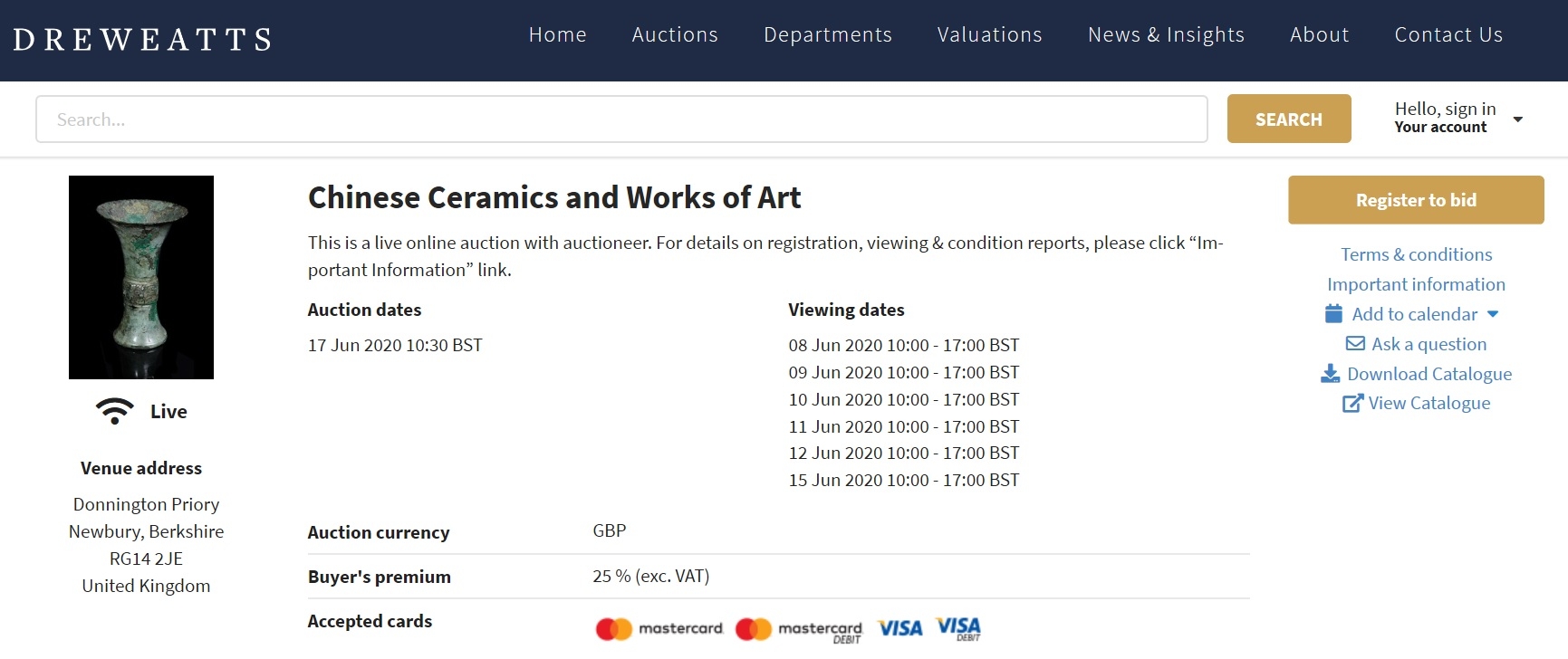Click the download icon beside Download Catalogue
Viewport: 1568px width, 659px height.
coord(1330,374)
